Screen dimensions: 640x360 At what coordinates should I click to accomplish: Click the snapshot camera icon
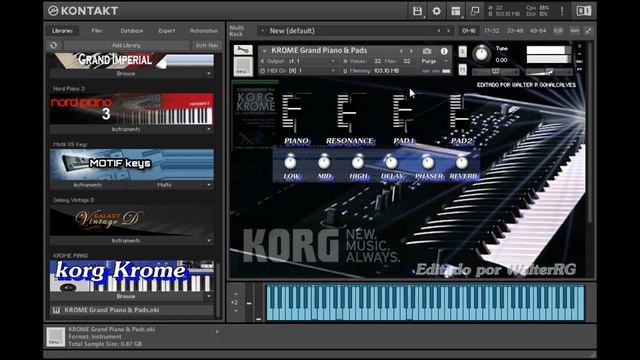tap(427, 51)
